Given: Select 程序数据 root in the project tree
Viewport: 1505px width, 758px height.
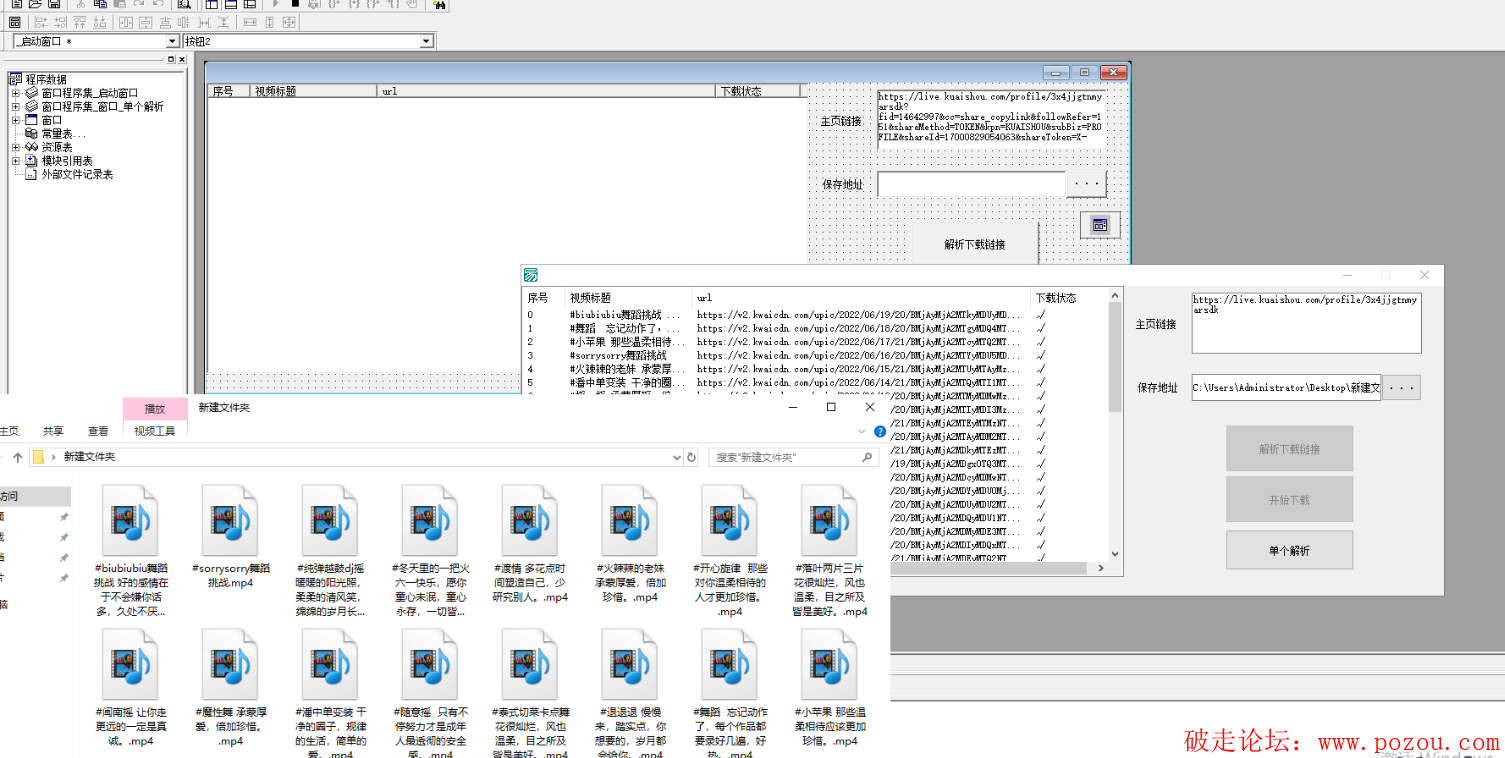Looking at the screenshot, I should pos(46,79).
